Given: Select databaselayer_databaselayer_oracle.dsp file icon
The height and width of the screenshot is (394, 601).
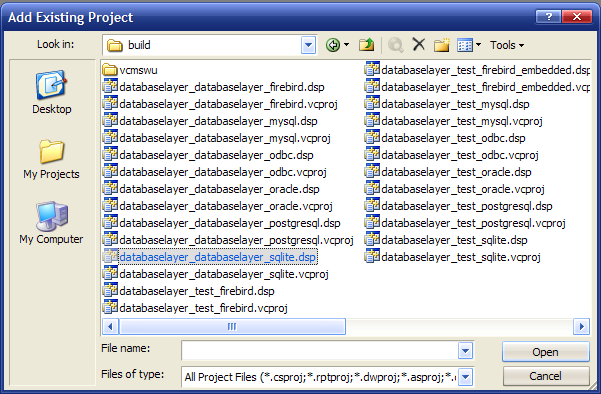Looking at the screenshot, I should coord(110,189).
